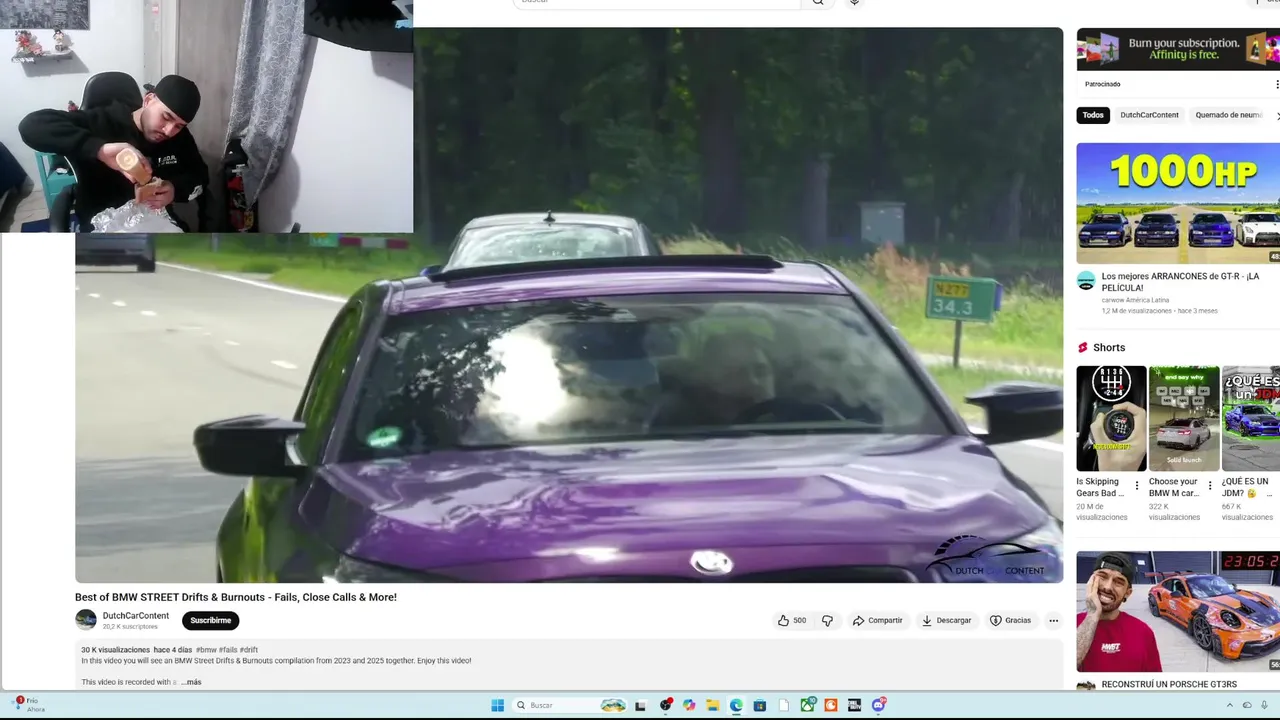Open the Porsche GT3RS rebuild video thumbnail
This screenshot has height=720, width=1280.
1178,611
